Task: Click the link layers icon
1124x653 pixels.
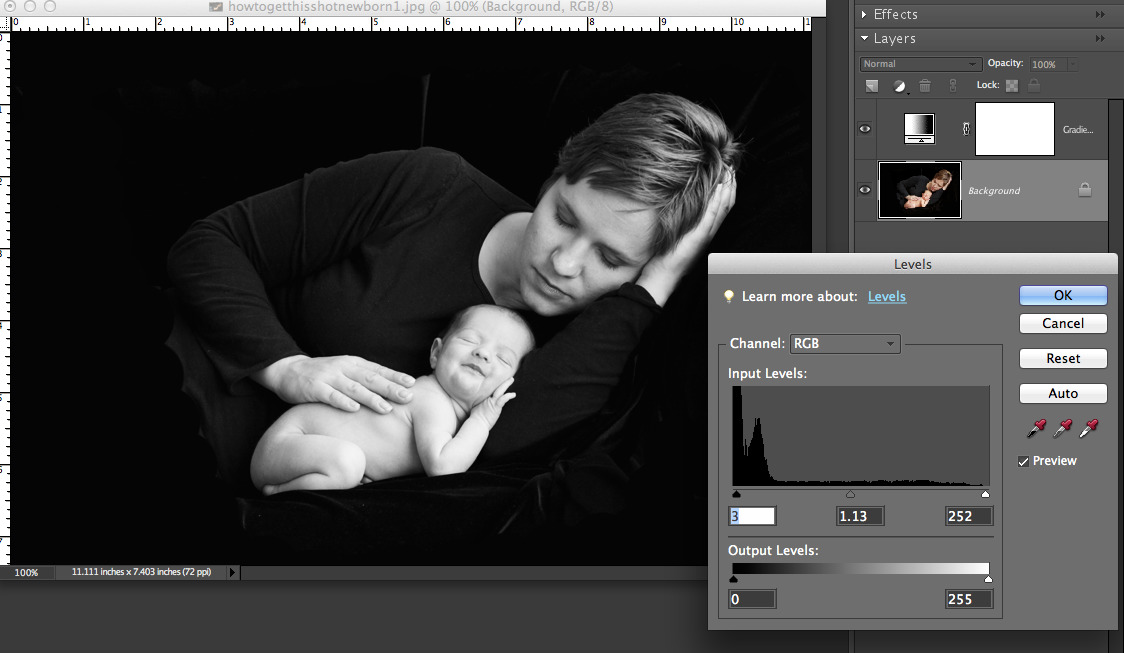Action: tap(953, 86)
